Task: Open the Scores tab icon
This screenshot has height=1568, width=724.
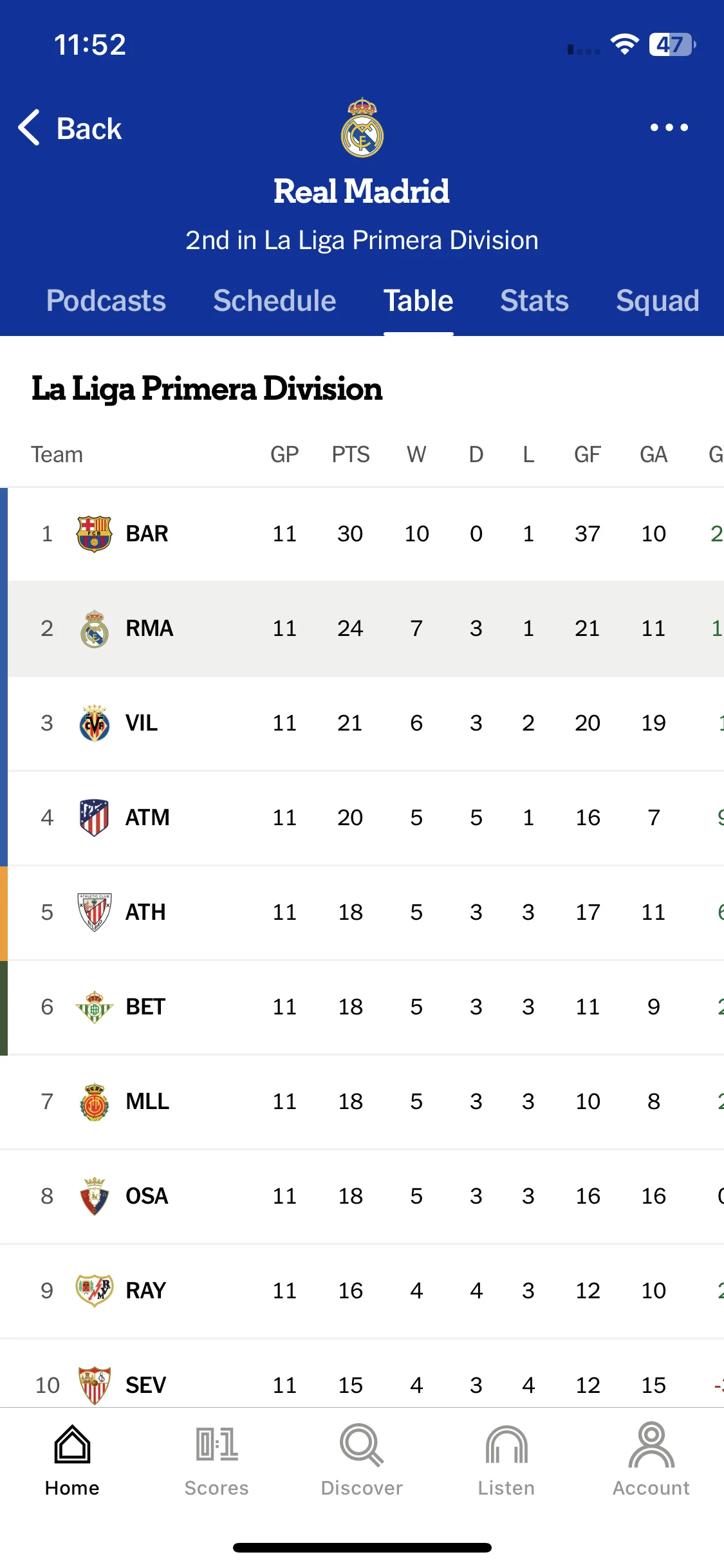Action: [x=217, y=1444]
